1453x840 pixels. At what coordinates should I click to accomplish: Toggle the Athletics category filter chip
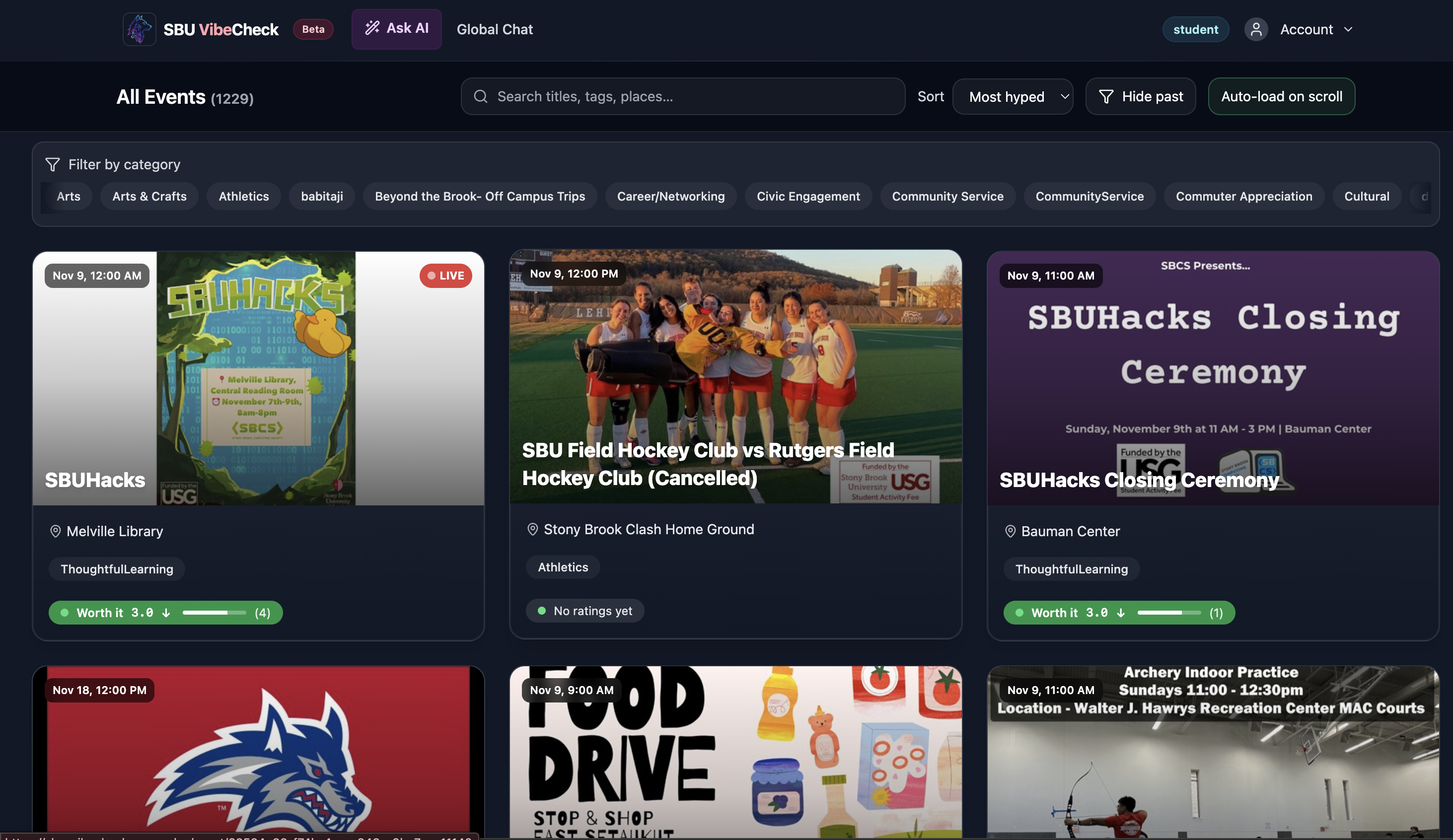pyautogui.click(x=243, y=196)
